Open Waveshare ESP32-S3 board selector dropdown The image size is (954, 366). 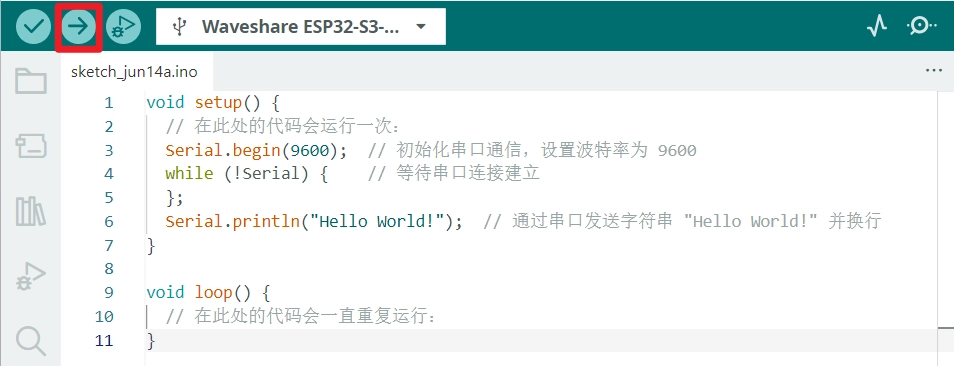coord(301,27)
